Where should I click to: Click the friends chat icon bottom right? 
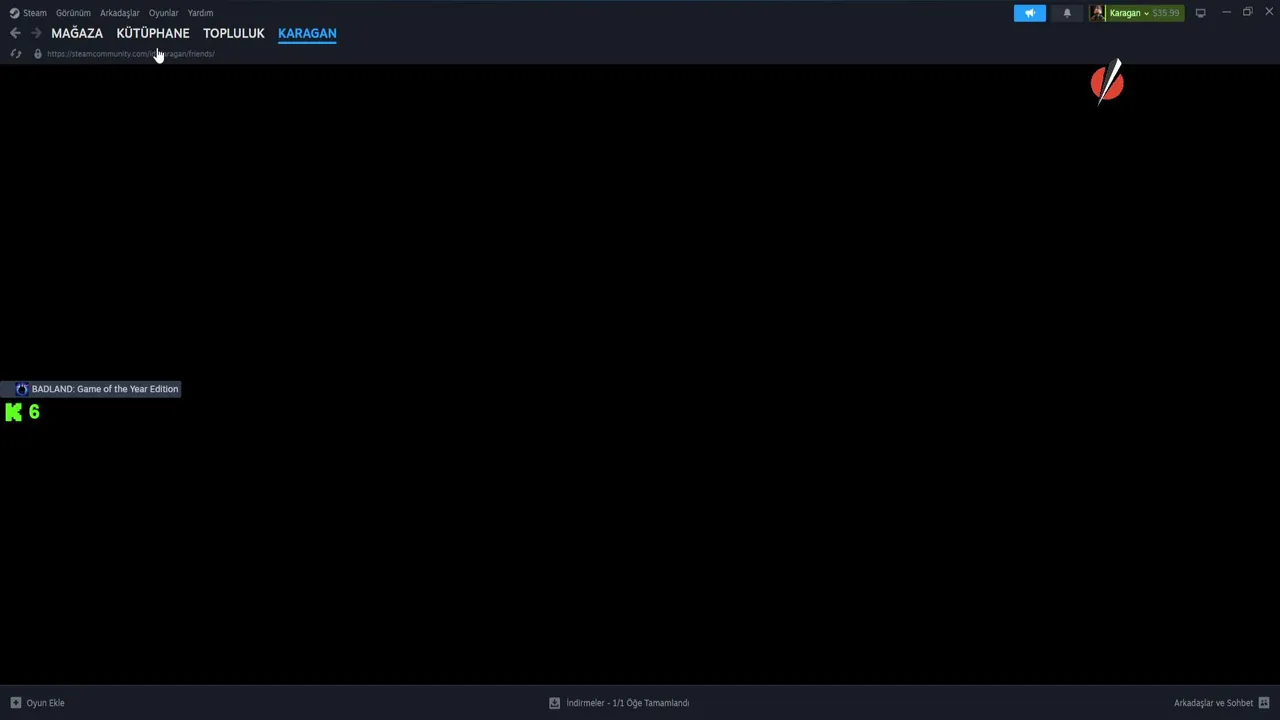coord(1264,703)
